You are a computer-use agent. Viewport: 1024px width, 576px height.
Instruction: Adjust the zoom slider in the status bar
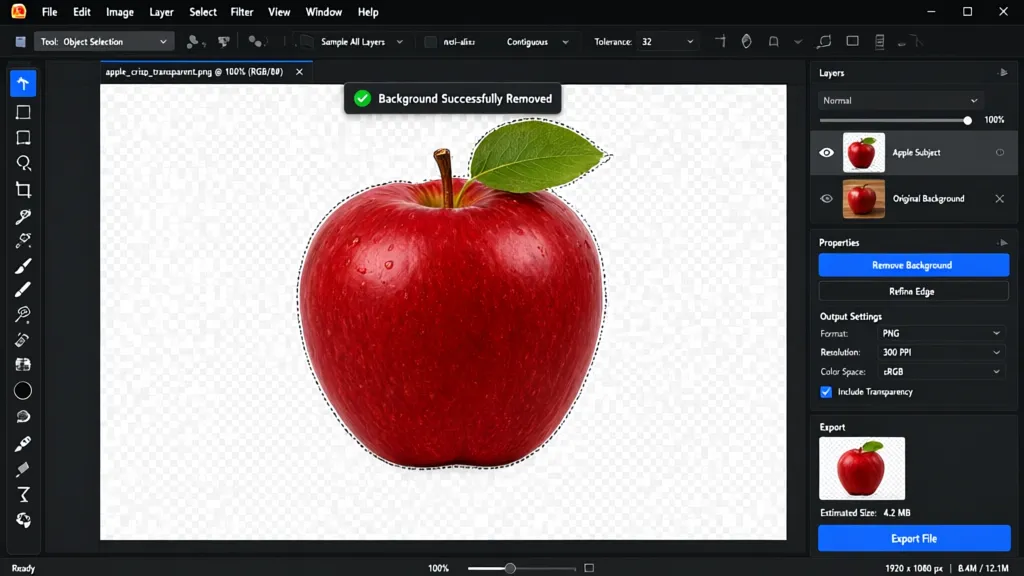(510, 568)
